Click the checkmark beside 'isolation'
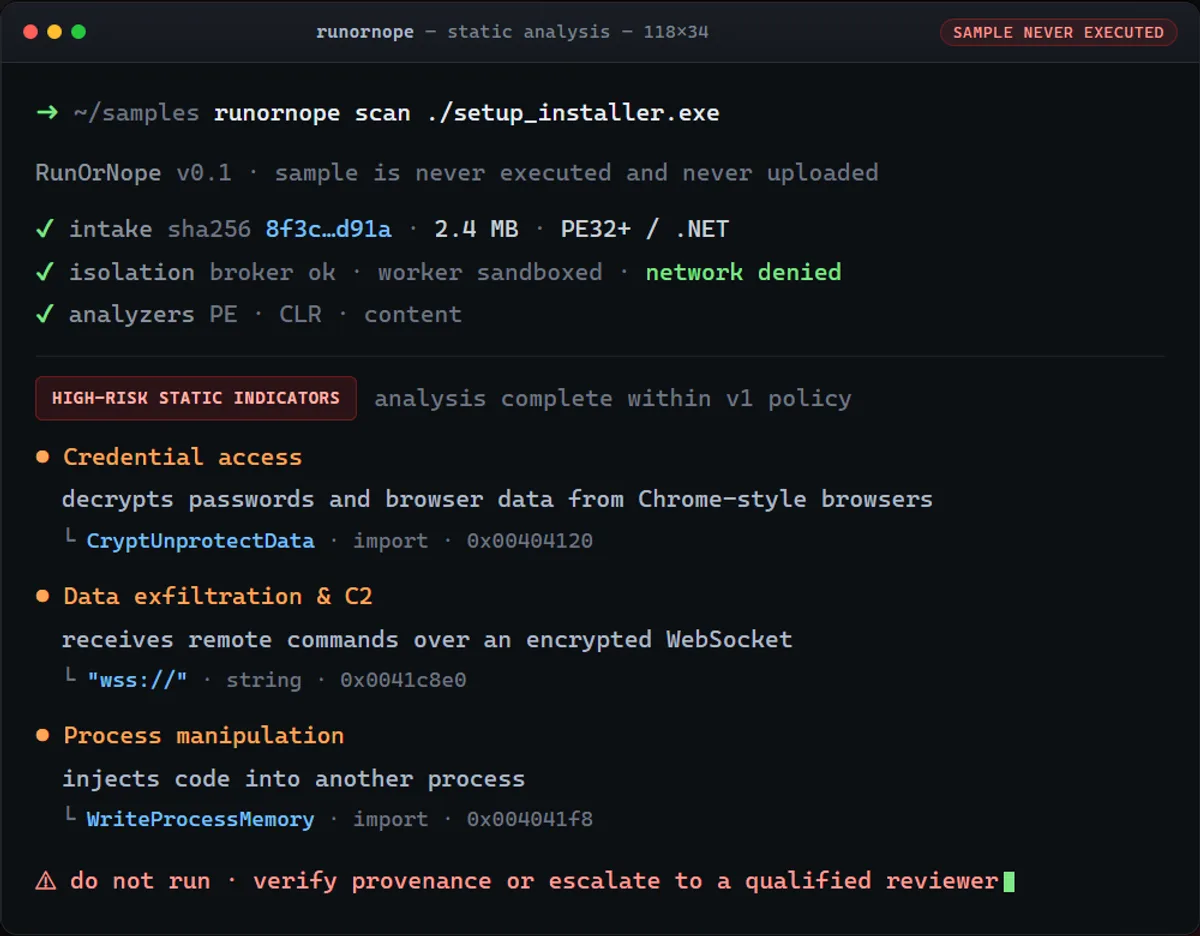 [x=44, y=272]
